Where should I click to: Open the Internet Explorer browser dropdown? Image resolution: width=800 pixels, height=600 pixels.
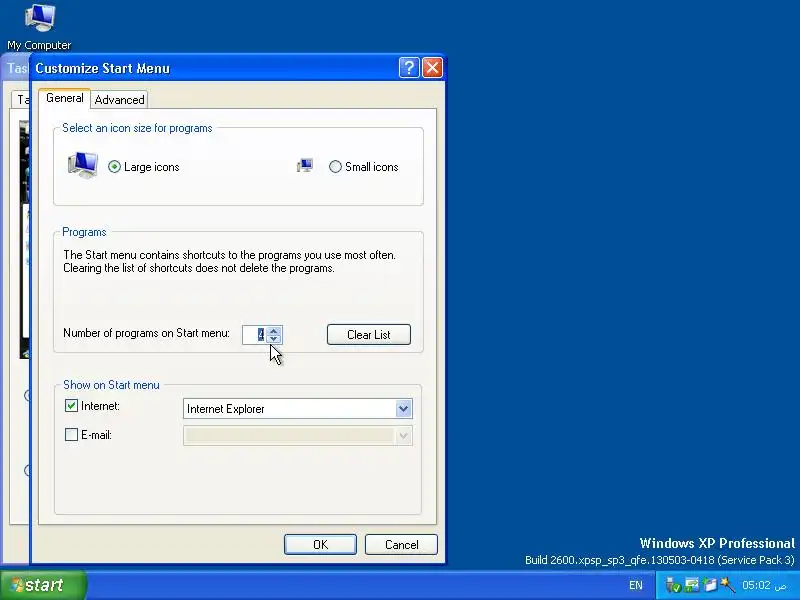(403, 409)
